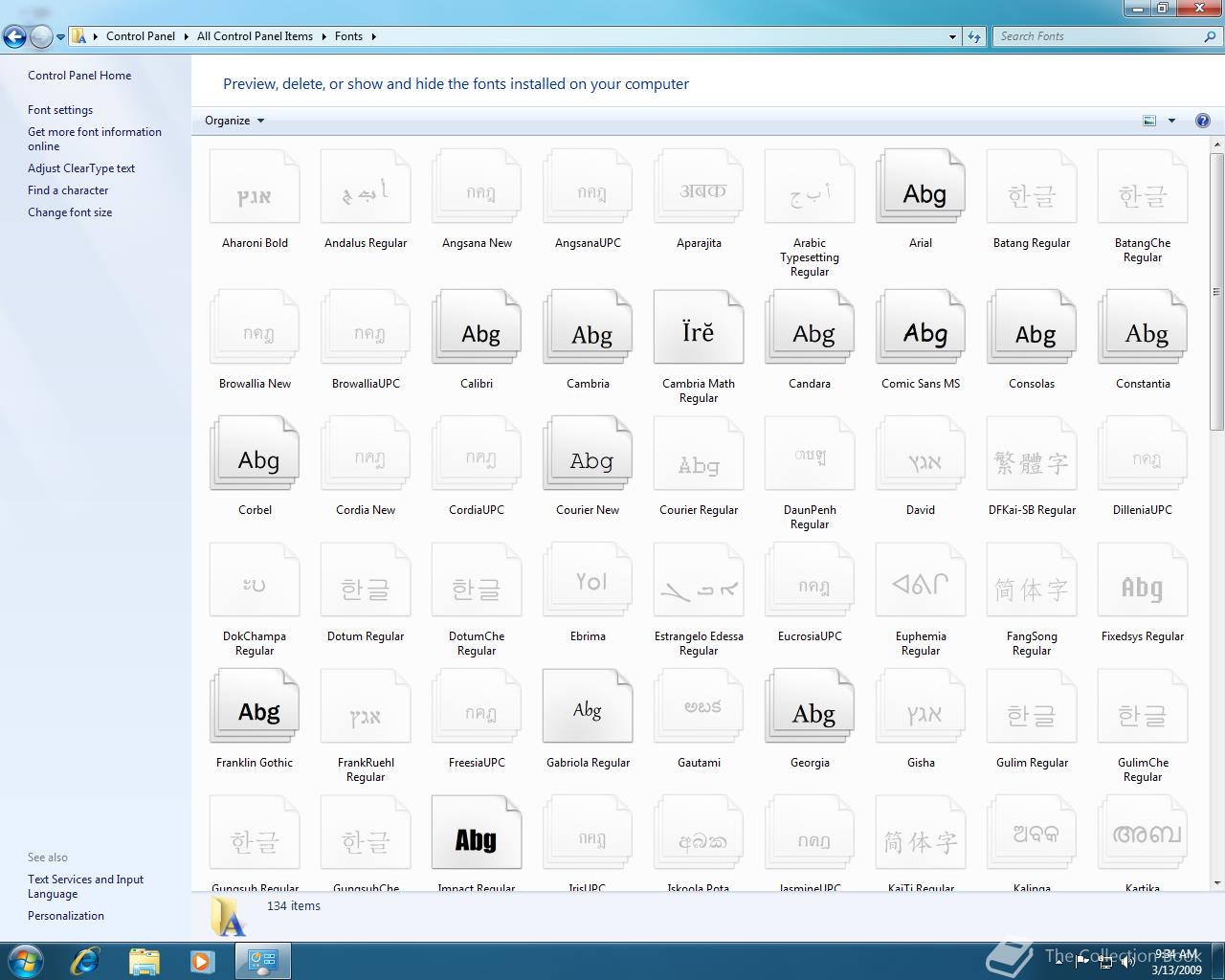Click the Refresh button beside address bar

974,36
